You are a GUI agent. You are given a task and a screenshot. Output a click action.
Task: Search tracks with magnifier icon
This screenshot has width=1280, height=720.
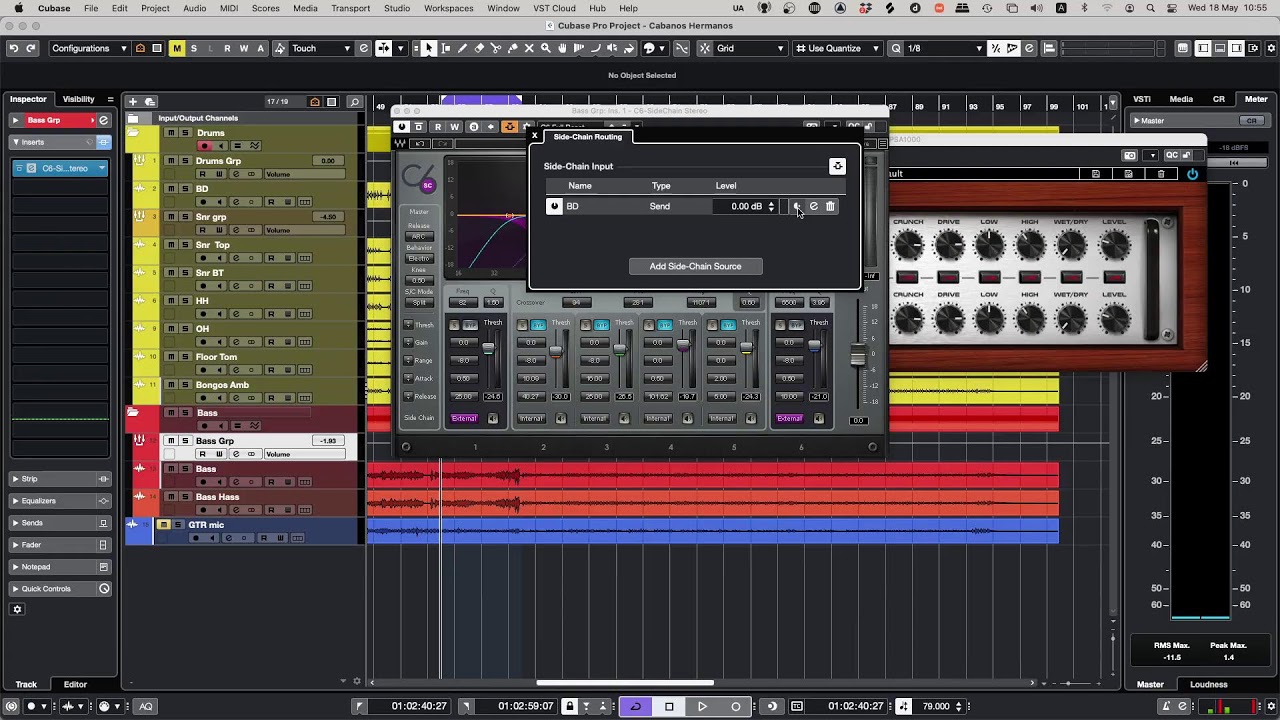coord(354,101)
